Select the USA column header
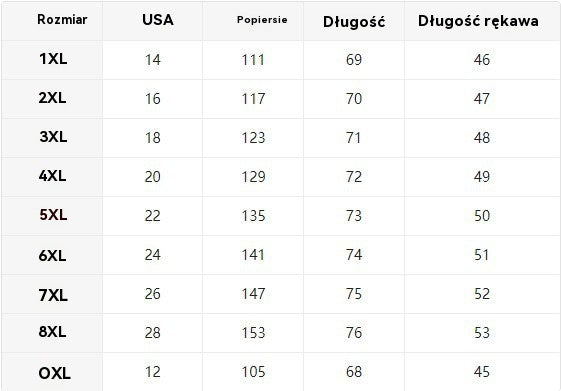 [x=158, y=20]
